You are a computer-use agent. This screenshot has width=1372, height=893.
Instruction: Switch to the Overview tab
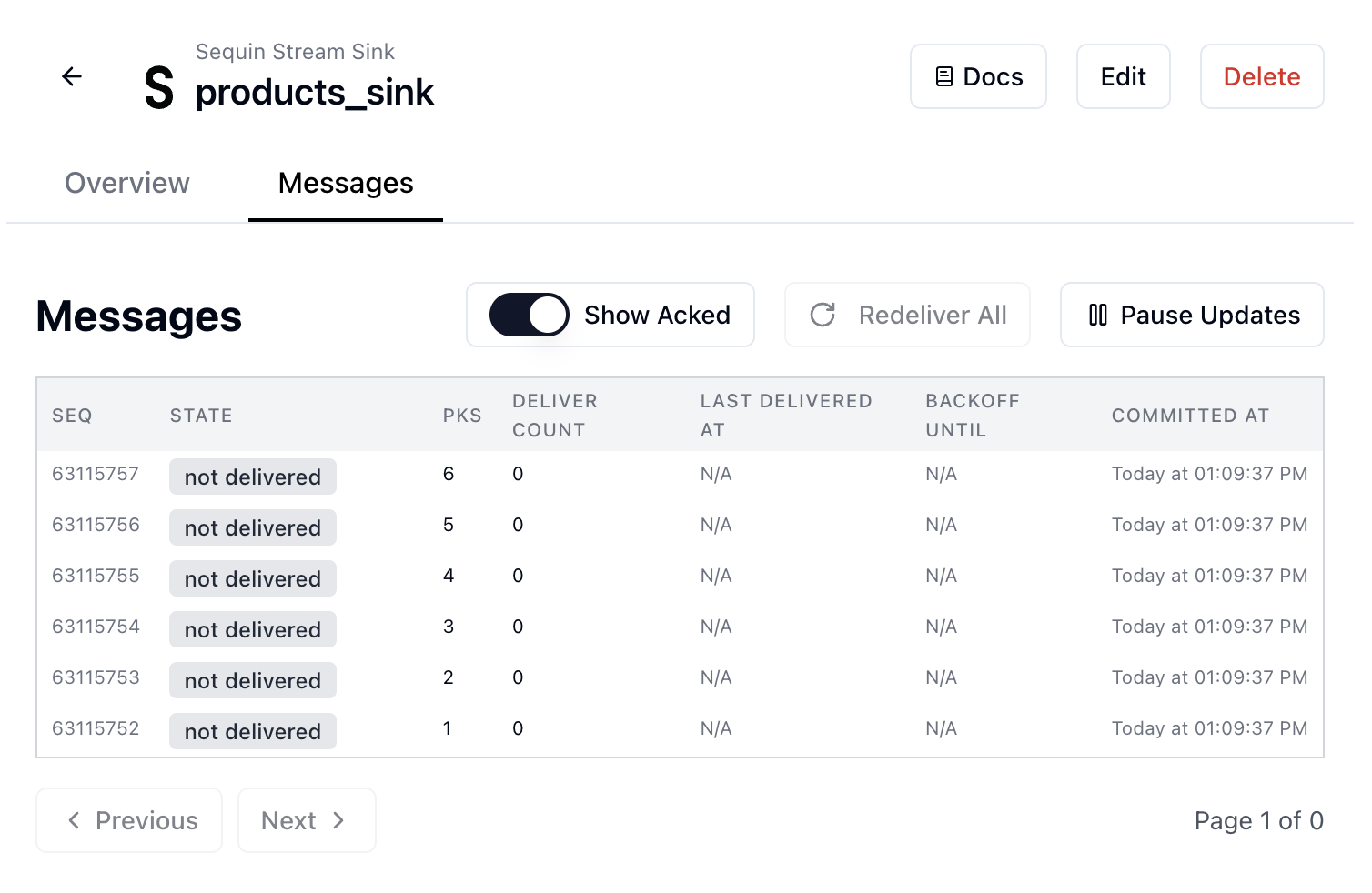click(126, 183)
